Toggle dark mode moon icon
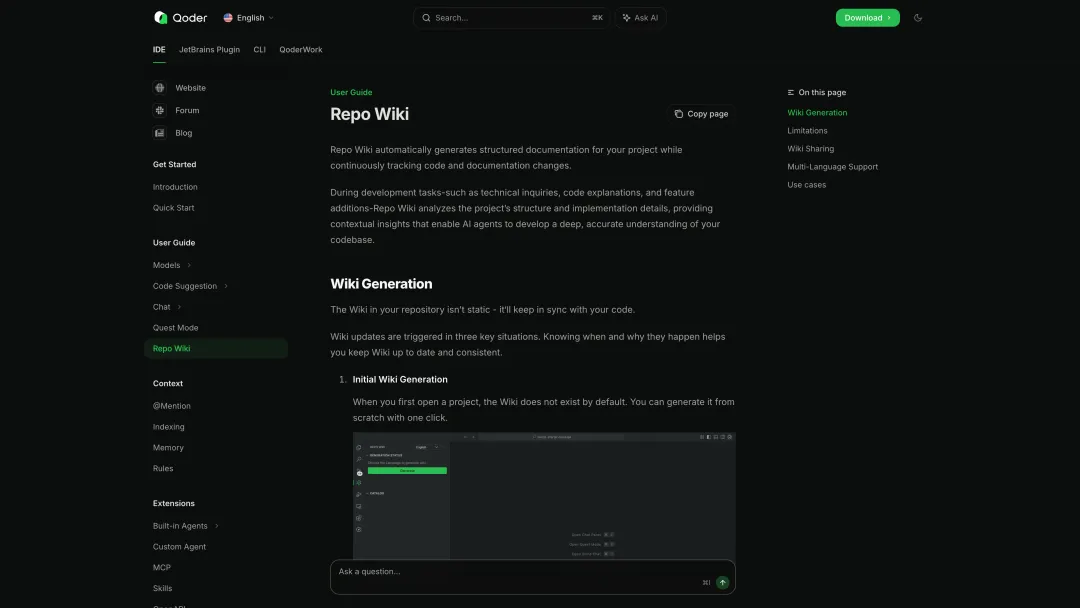Image resolution: width=1080 pixels, height=608 pixels. (917, 18)
